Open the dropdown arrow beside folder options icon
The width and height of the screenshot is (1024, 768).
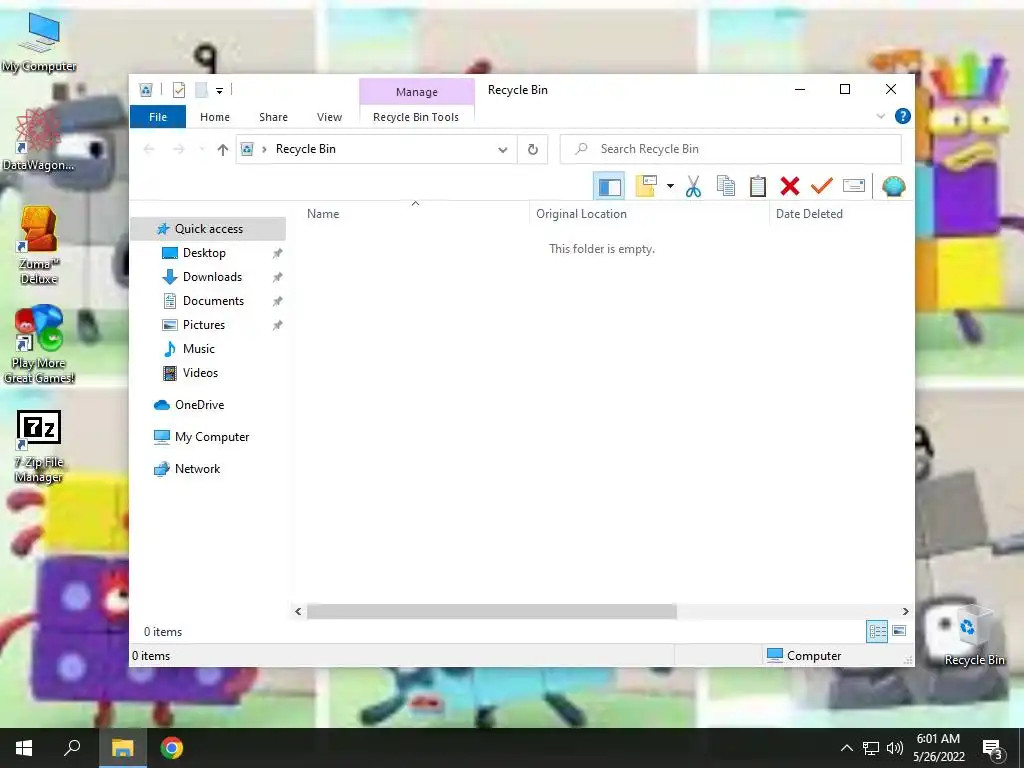tap(670, 186)
